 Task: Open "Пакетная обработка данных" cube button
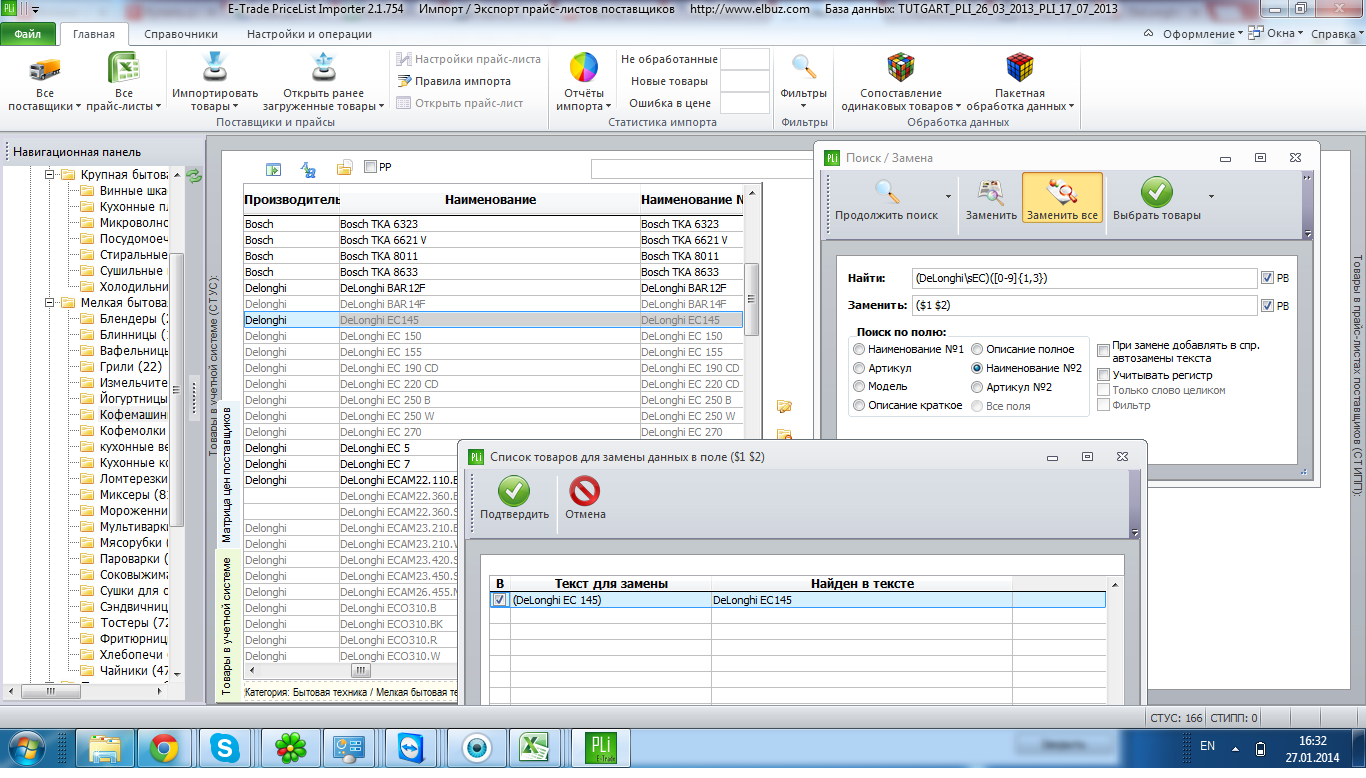coord(1019,83)
